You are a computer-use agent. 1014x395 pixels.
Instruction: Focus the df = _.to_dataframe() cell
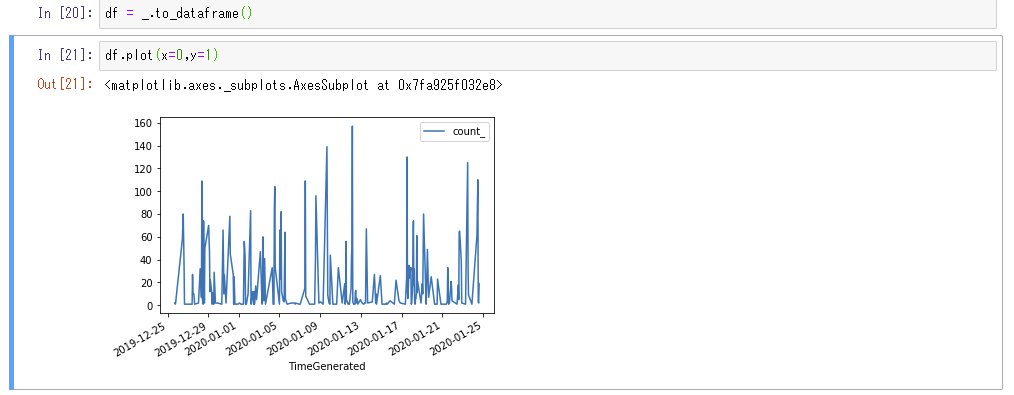pyautogui.click(x=547, y=14)
